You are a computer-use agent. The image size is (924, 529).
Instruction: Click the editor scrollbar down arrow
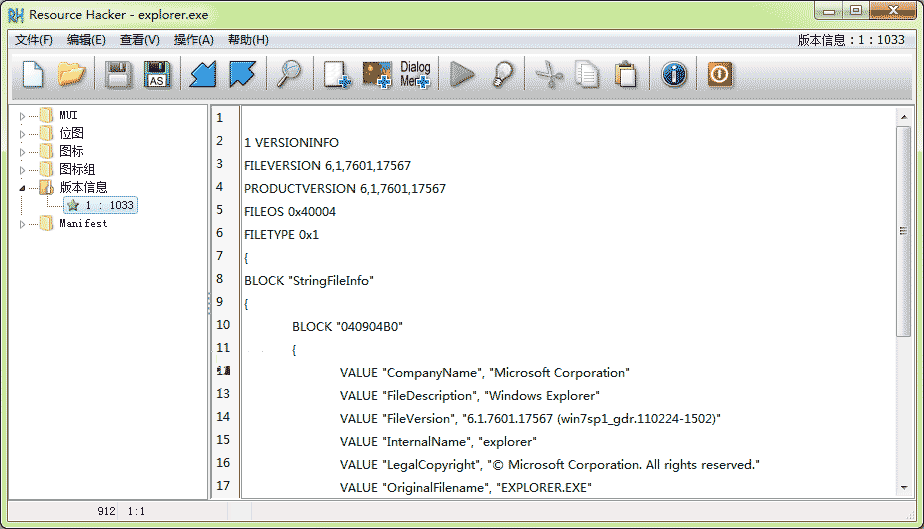pos(904,488)
